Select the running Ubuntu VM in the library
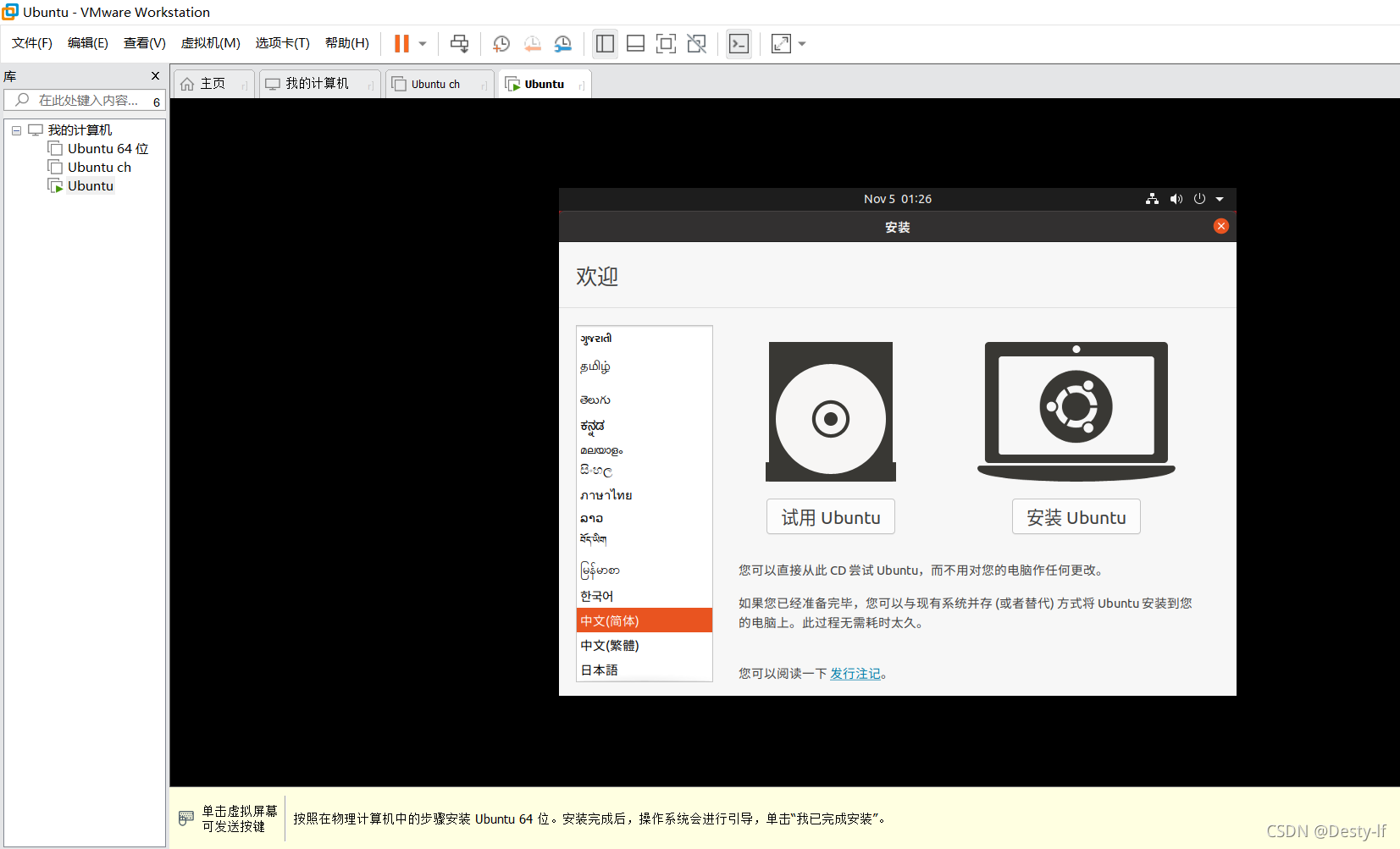Viewport: 1400px width, 849px height. (x=90, y=186)
